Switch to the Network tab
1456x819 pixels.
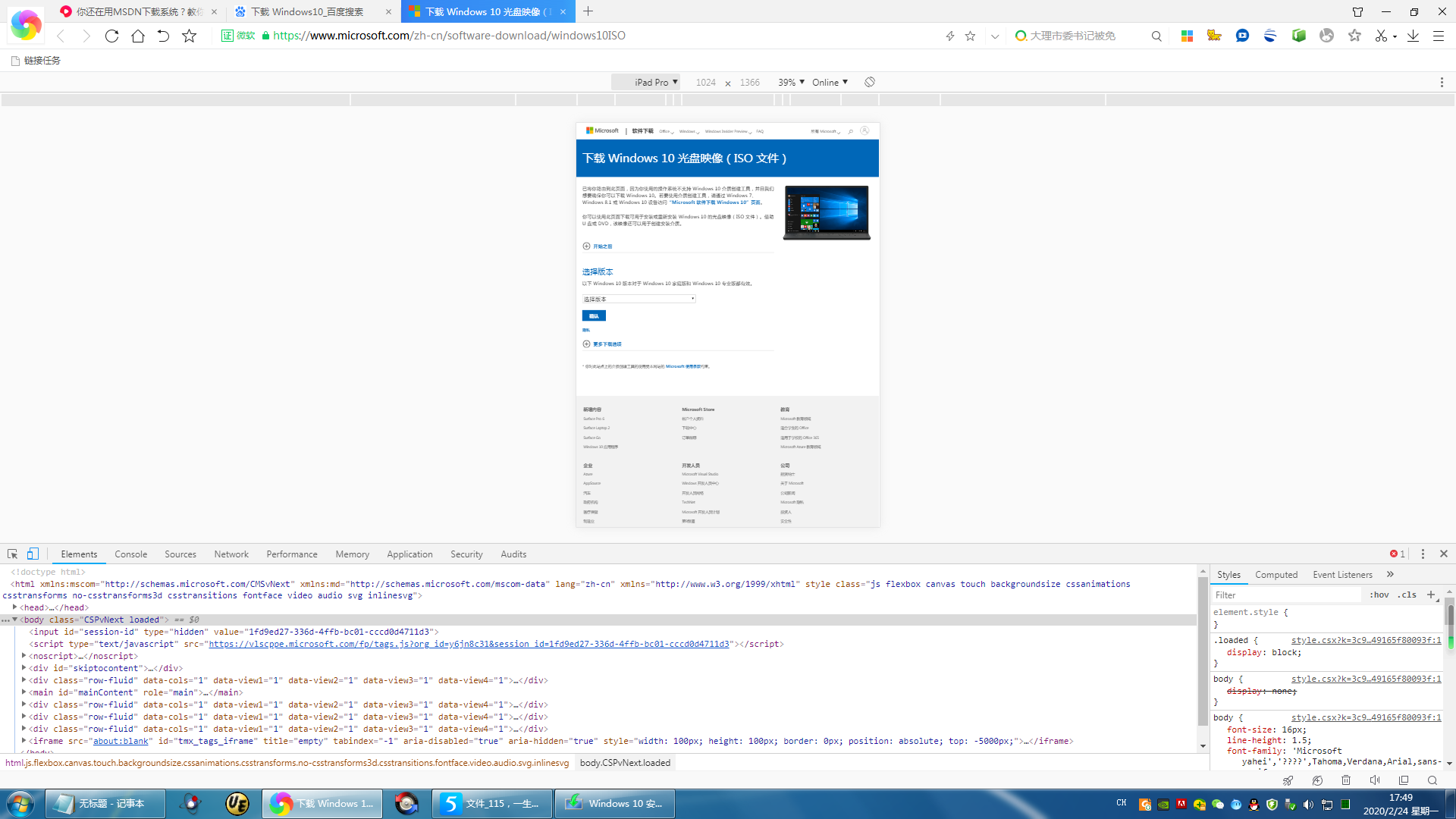pos(231,554)
